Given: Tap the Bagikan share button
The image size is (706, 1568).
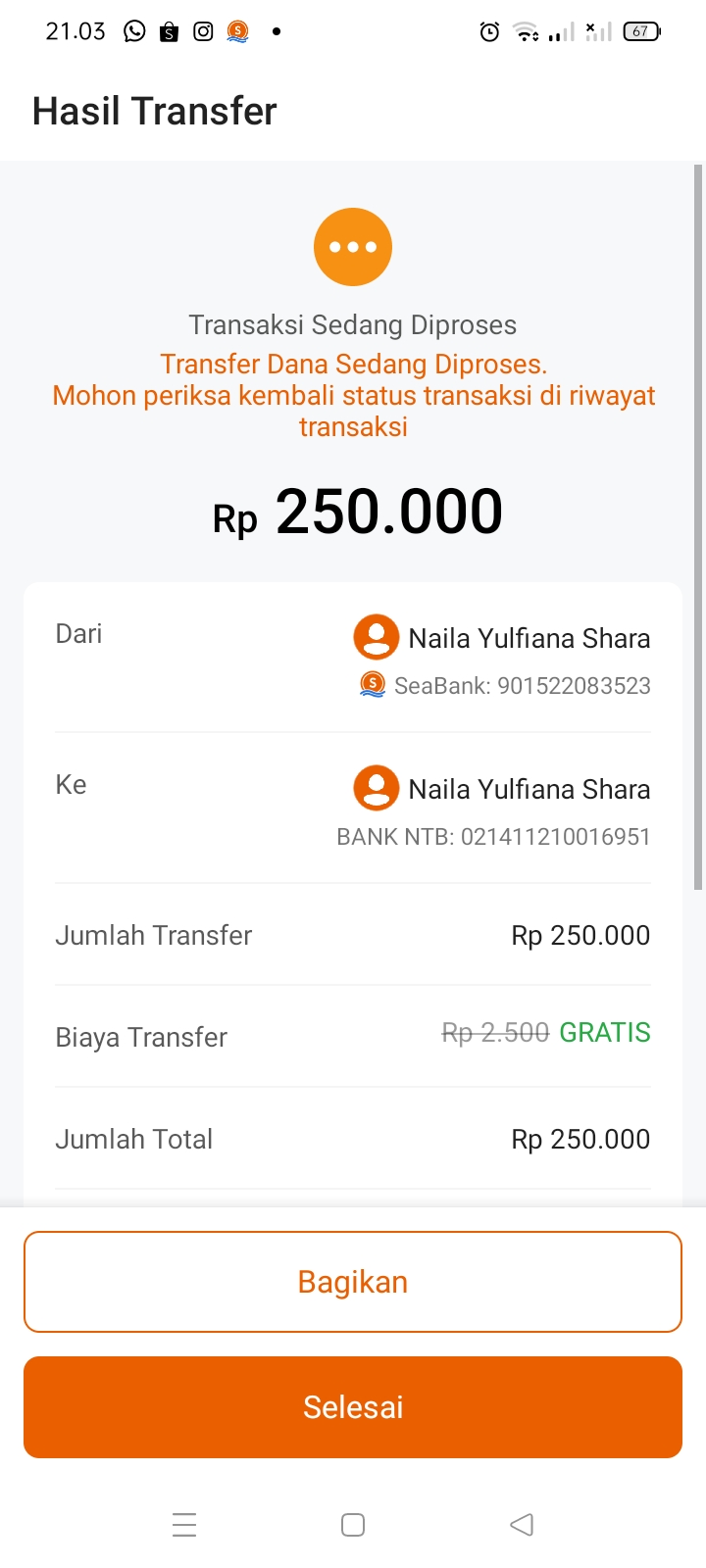Looking at the screenshot, I should click(x=353, y=1282).
